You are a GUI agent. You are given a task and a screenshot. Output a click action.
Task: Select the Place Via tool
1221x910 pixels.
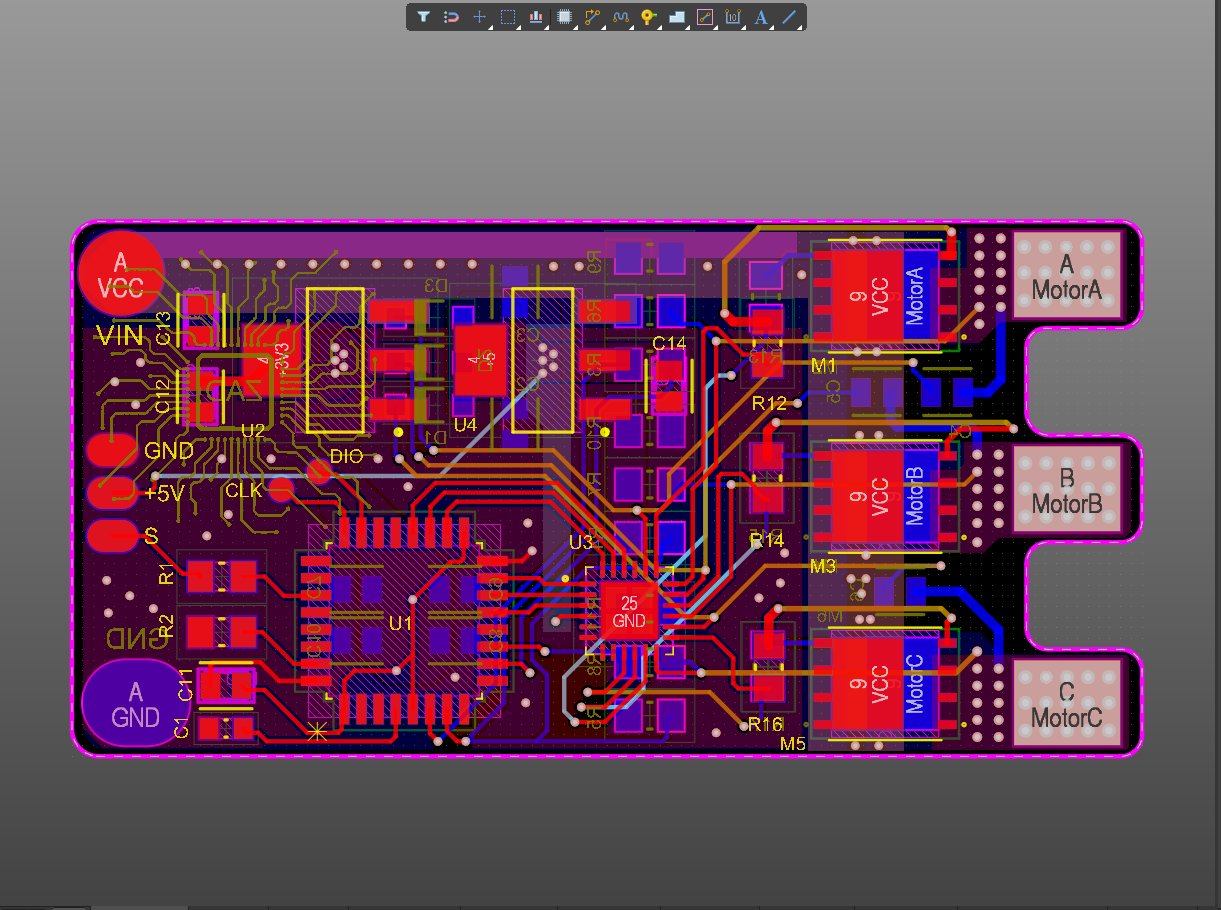(x=648, y=17)
